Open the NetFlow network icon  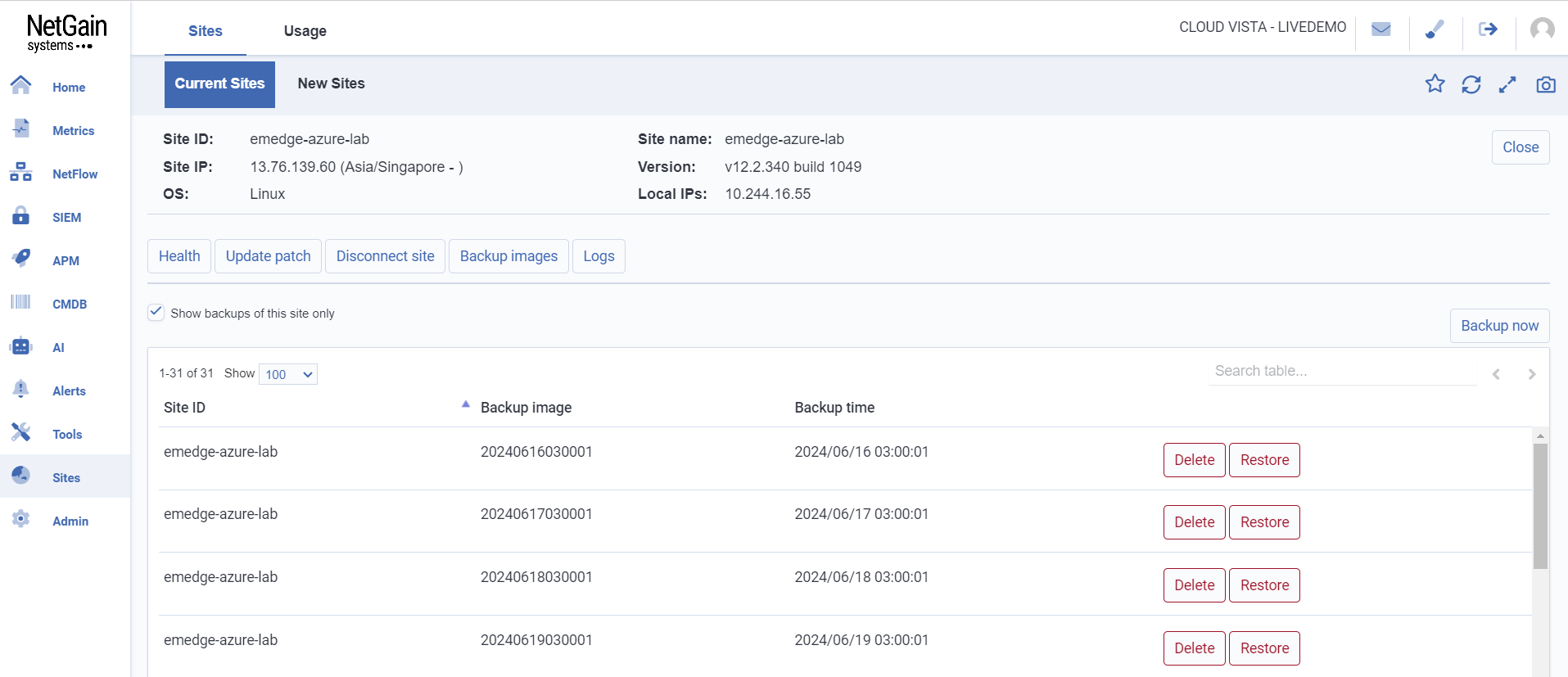pos(21,172)
